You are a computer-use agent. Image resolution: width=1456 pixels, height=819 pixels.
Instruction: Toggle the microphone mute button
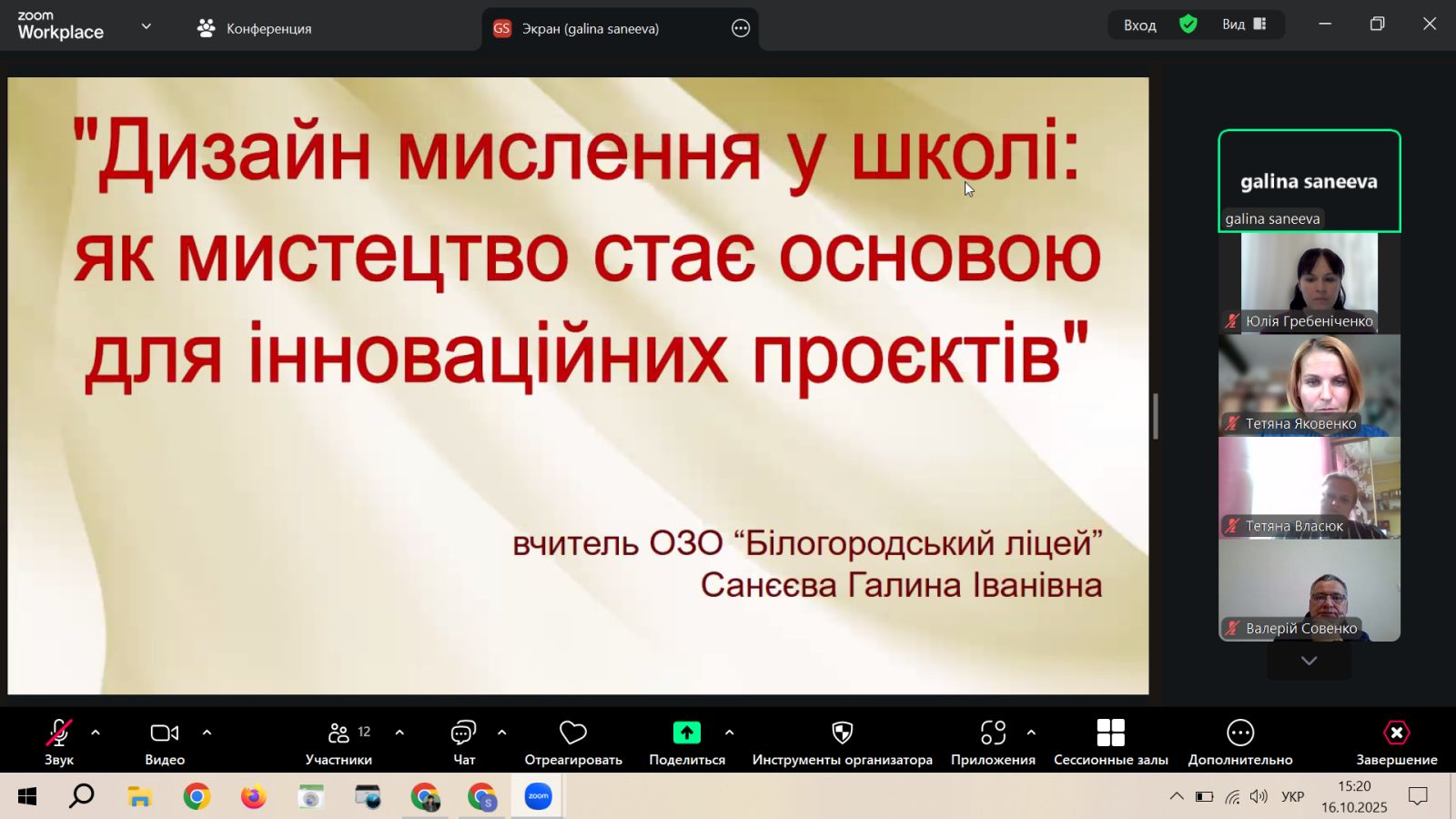click(58, 733)
